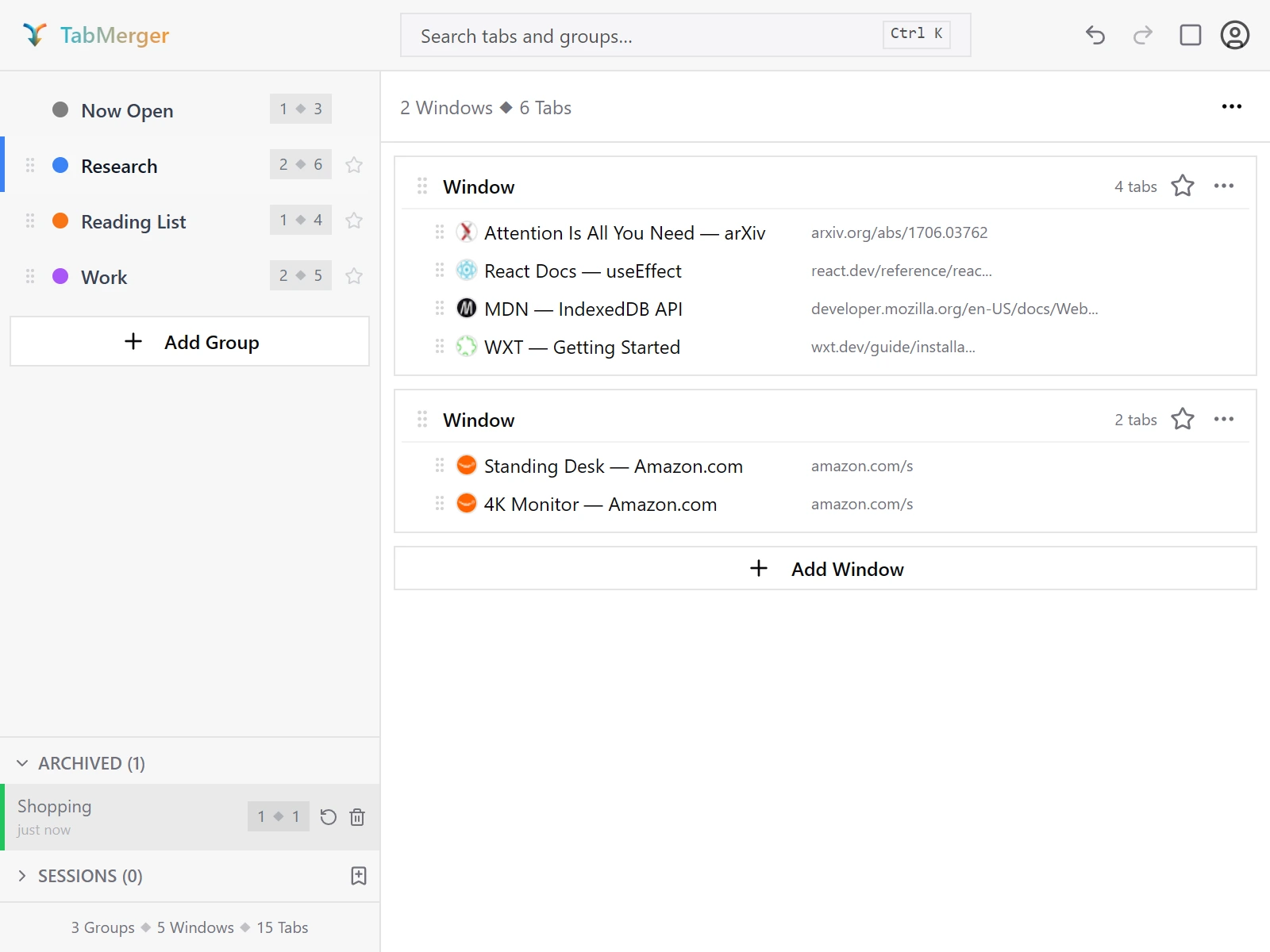This screenshot has width=1270, height=952.
Task: Click the Add Group button
Action: pos(190,342)
